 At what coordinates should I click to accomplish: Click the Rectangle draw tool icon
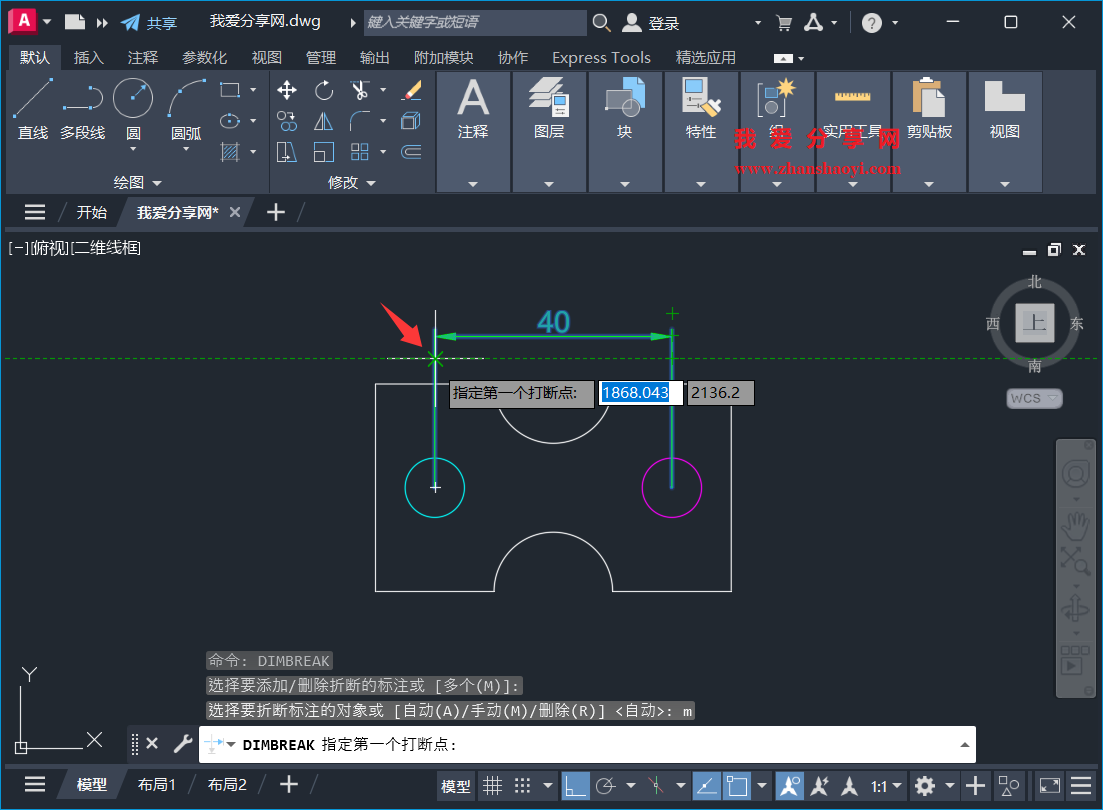pos(229,90)
